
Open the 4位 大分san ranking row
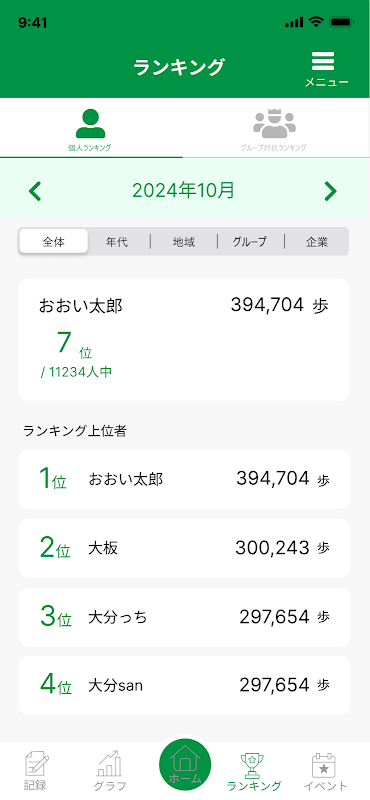tap(185, 686)
